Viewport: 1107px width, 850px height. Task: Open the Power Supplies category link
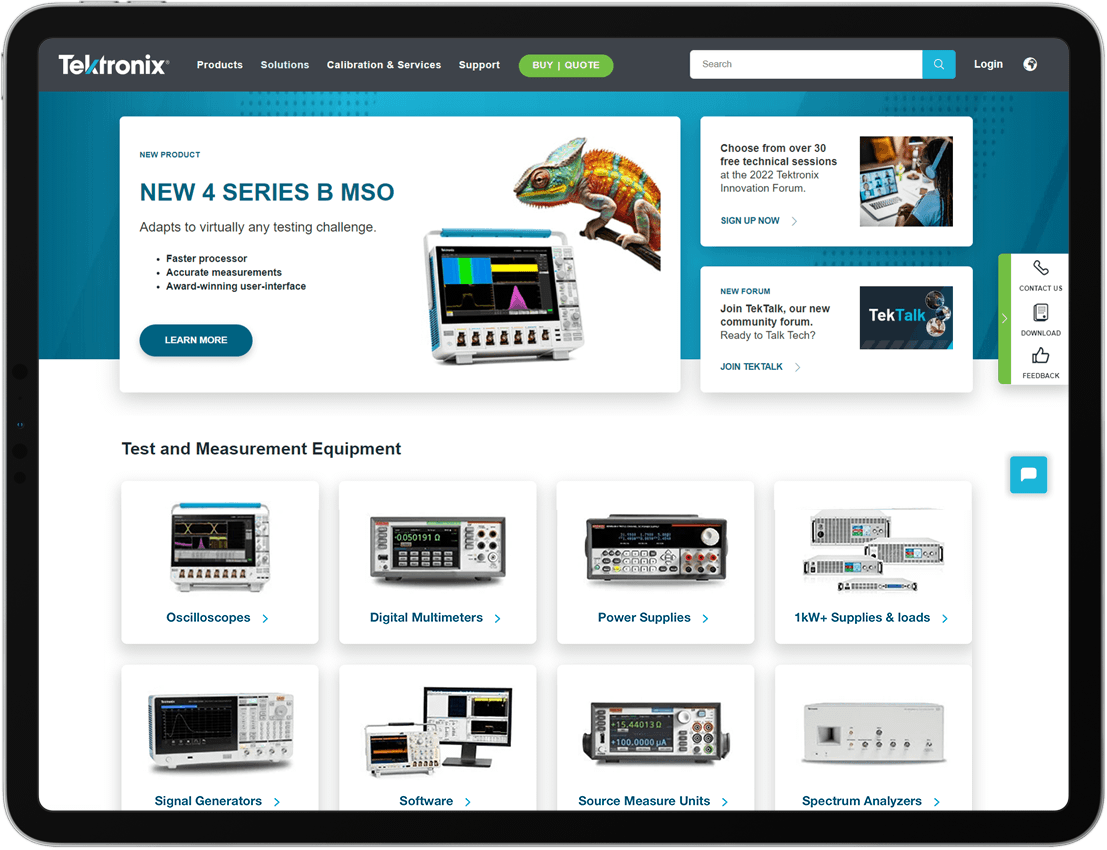point(644,618)
